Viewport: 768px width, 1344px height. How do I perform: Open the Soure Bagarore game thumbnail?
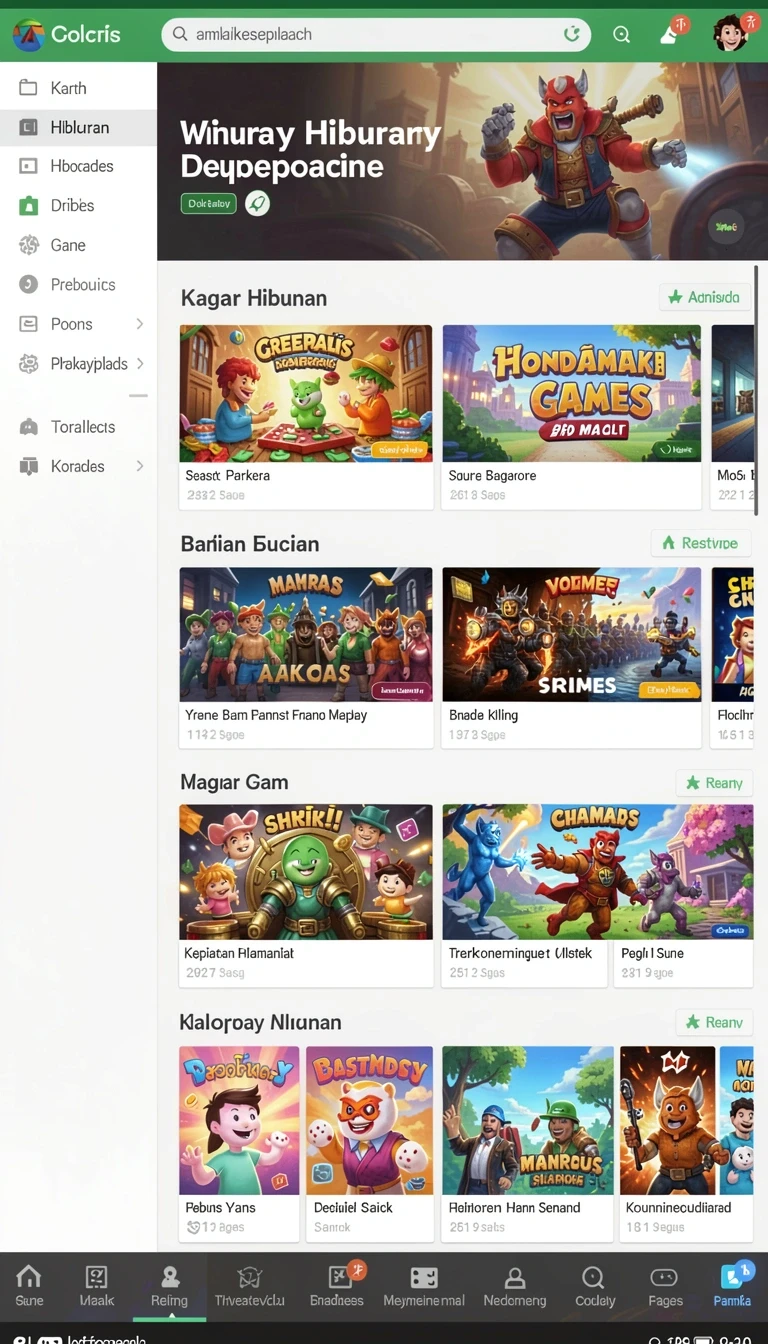571,393
